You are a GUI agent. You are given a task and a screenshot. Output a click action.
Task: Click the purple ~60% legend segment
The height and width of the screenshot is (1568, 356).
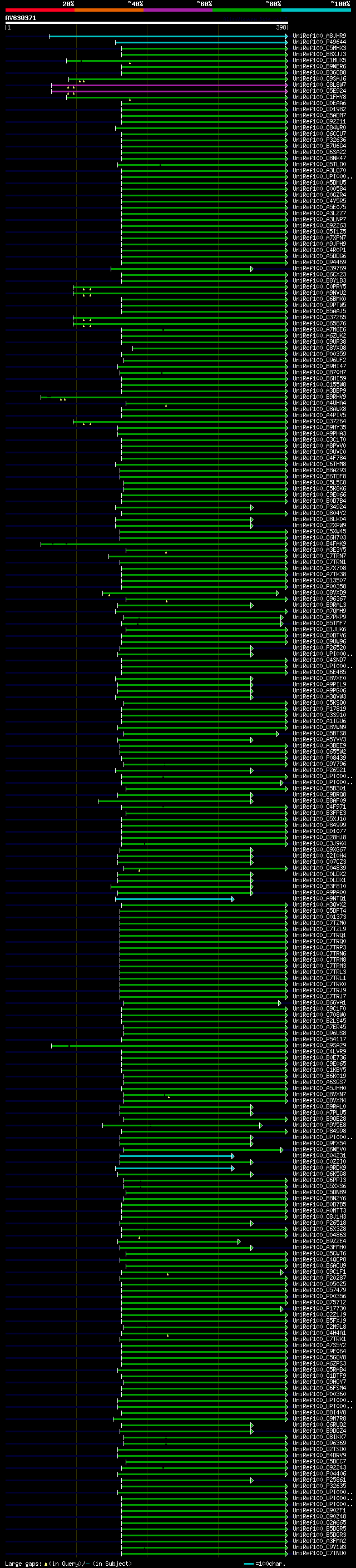tap(179, 10)
